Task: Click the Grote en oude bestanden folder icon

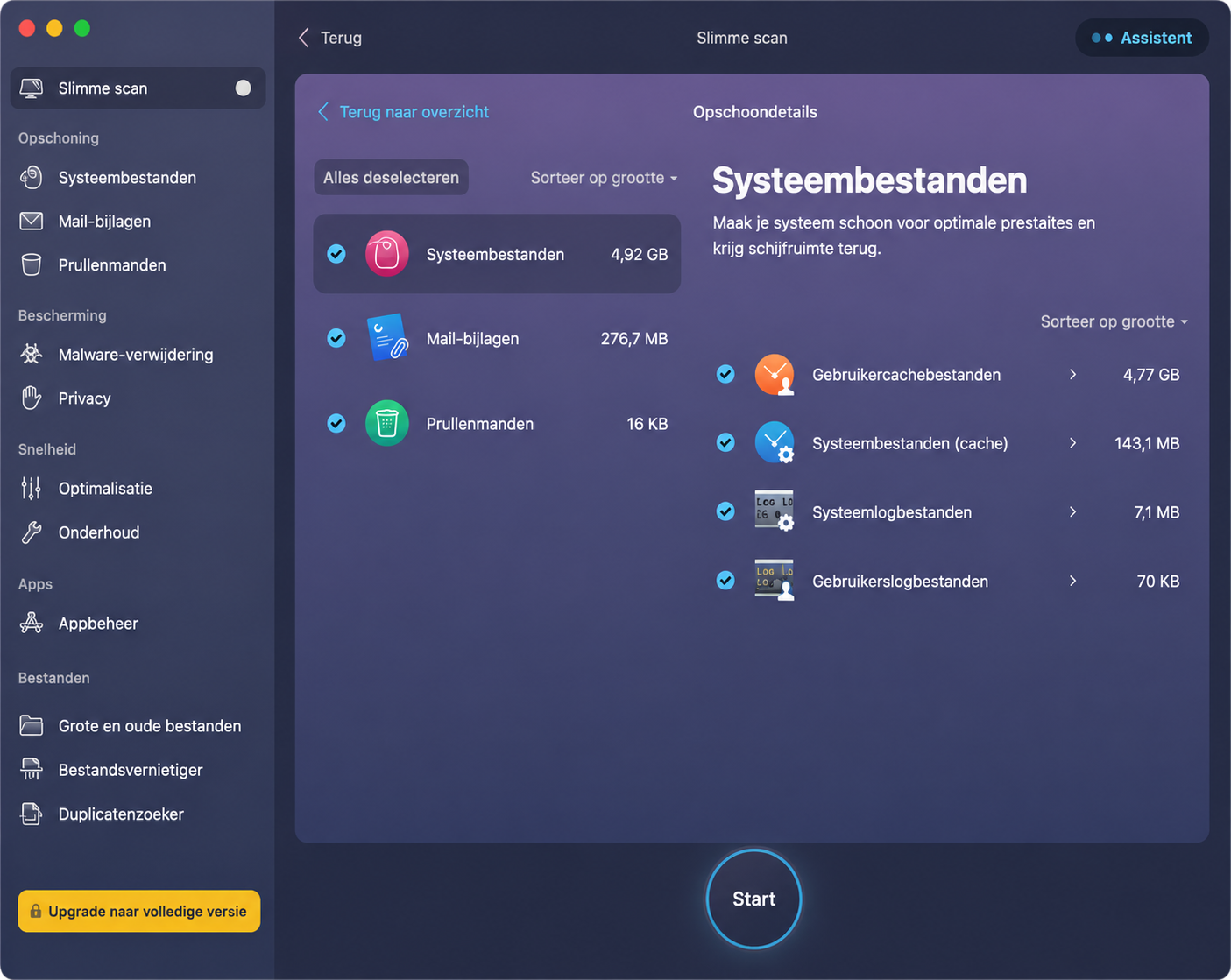Action: point(32,726)
